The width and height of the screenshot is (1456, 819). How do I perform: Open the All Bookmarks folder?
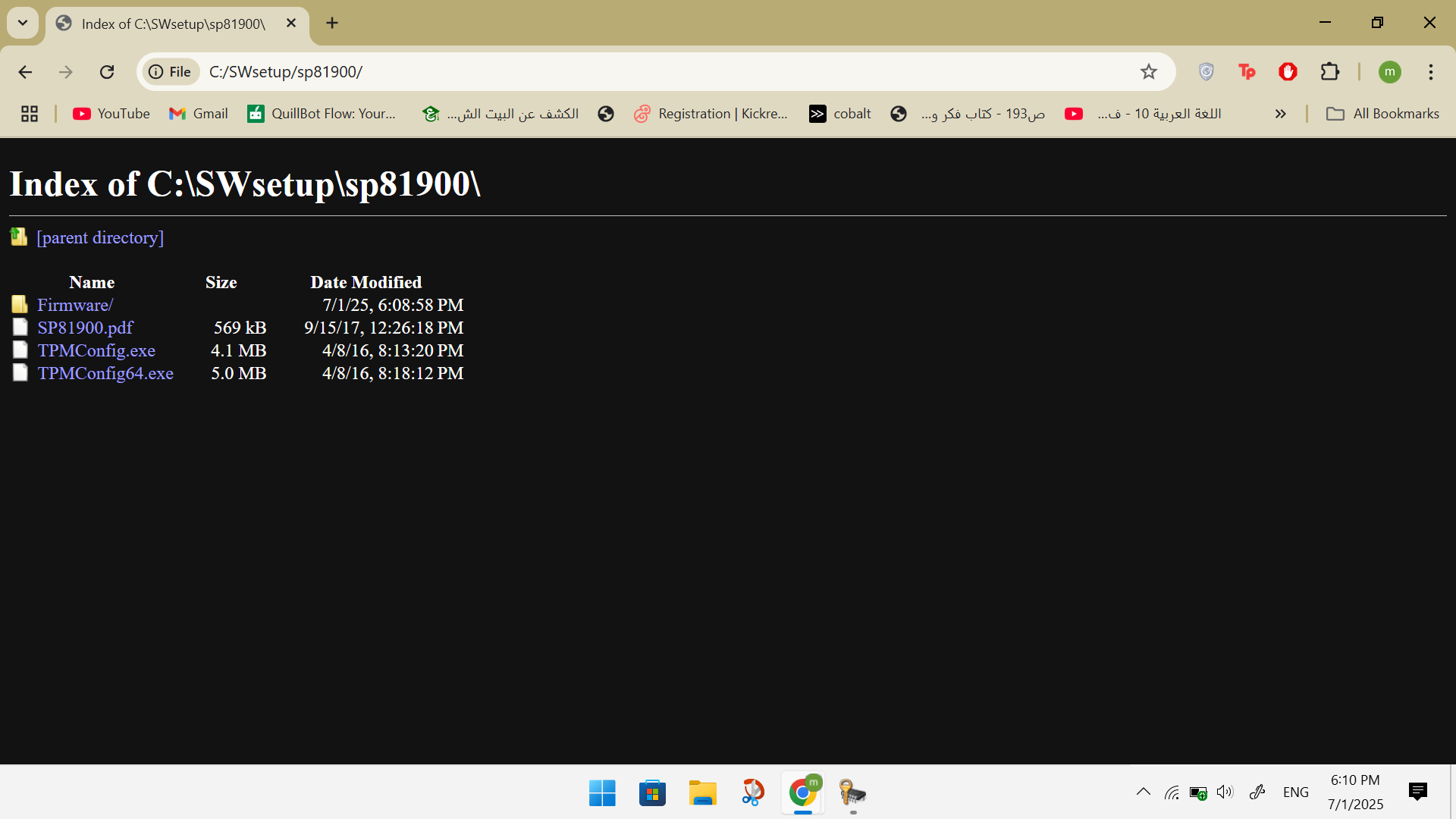point(1382,114)
